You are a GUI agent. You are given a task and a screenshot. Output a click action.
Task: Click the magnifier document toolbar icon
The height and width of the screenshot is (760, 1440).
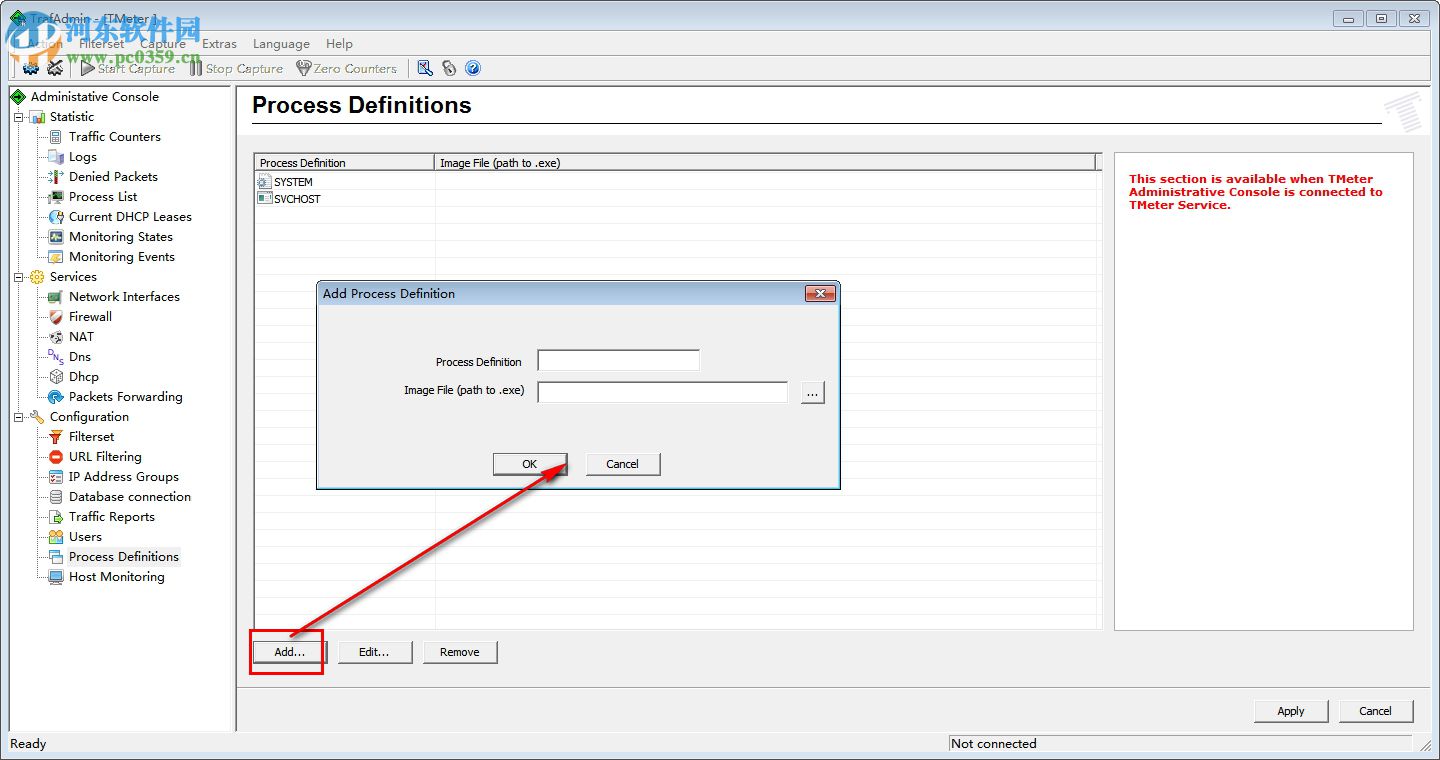425,68
